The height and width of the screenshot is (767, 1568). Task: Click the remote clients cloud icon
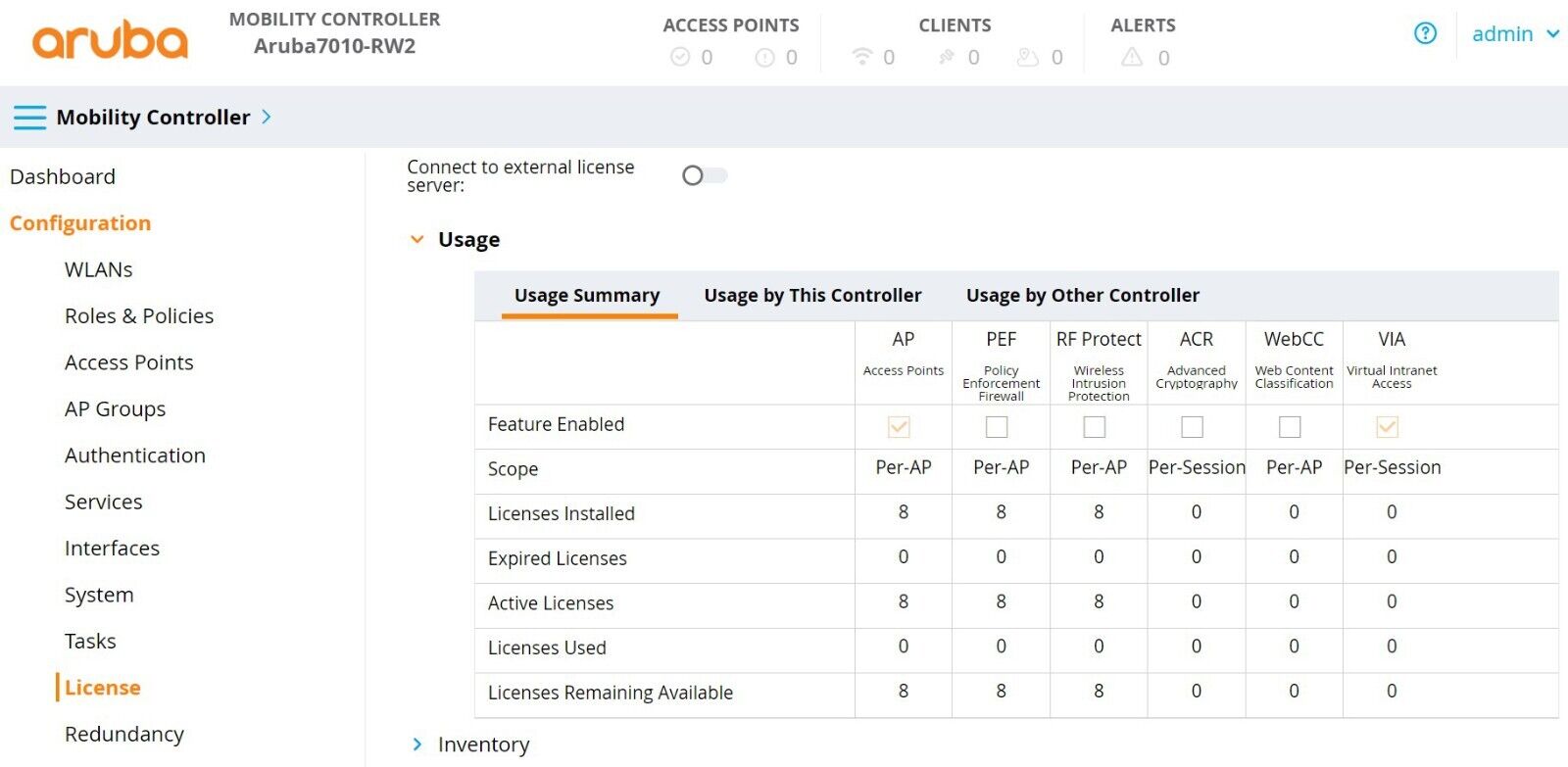point(1027,57)
